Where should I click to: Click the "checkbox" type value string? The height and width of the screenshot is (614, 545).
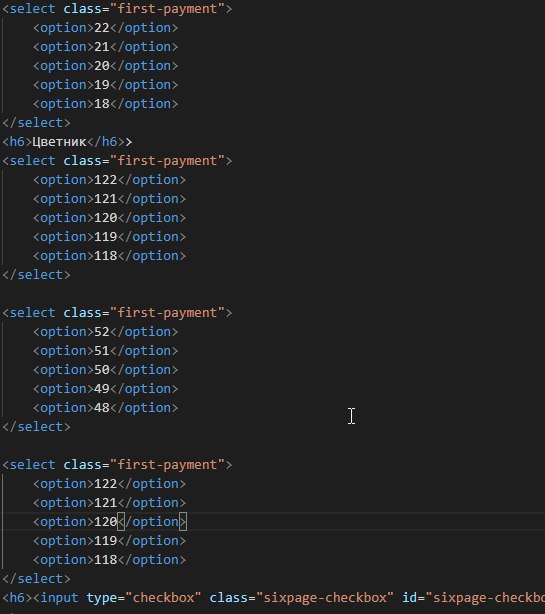[163, 598]
